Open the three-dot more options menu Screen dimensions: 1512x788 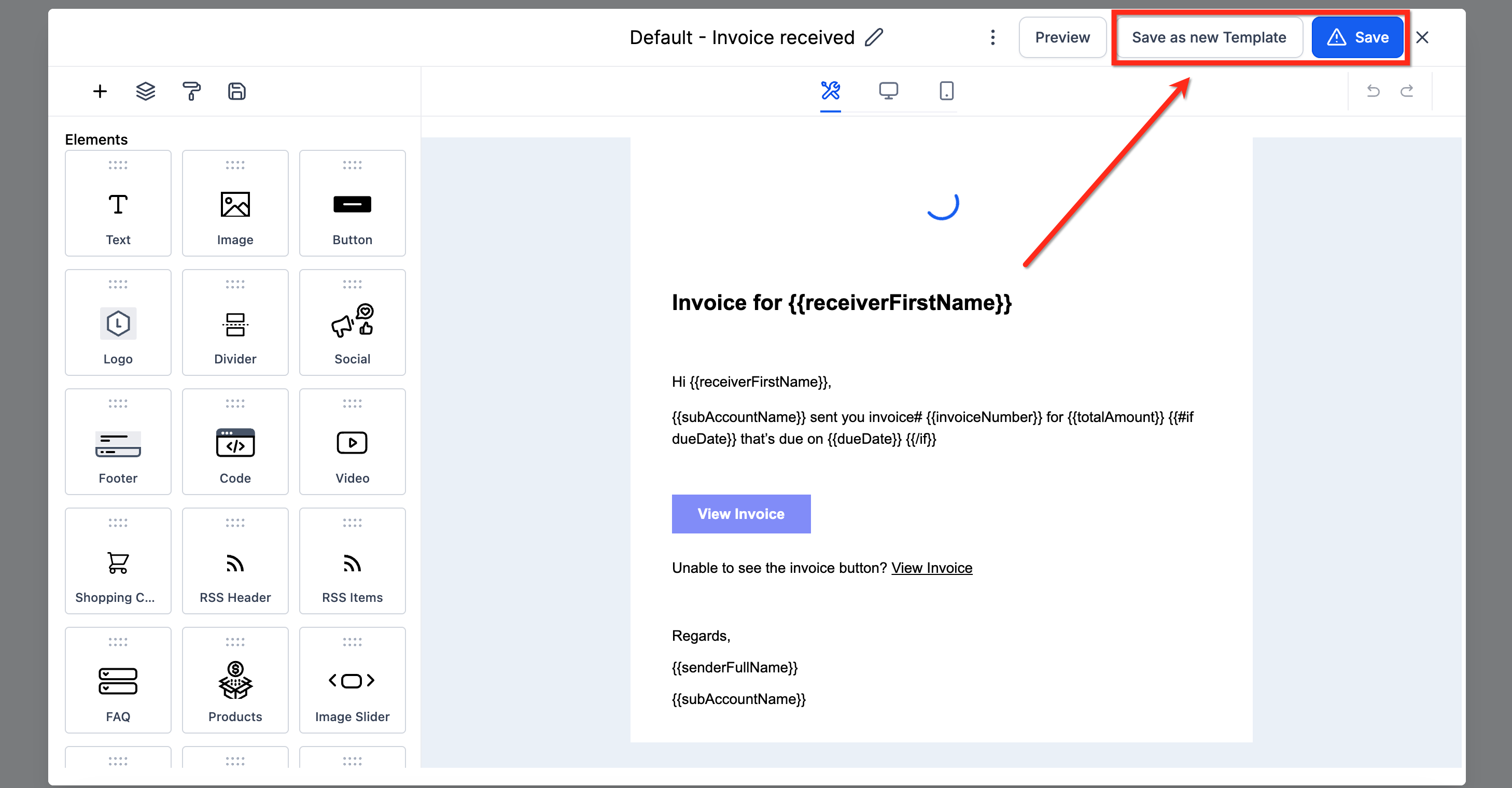tap(992, 37)
